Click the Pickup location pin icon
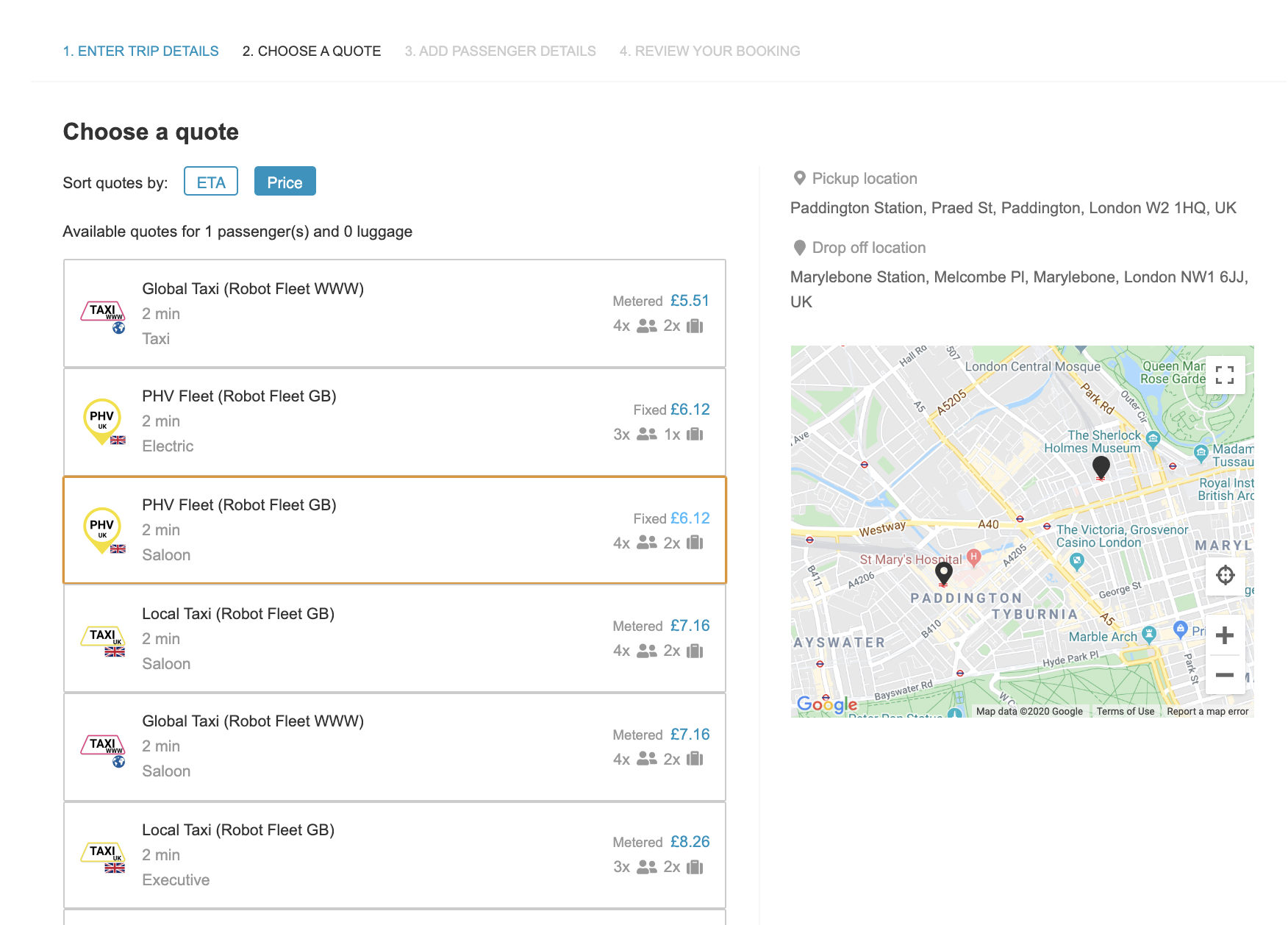Image resolution: width=1288 pixels, height=925 pixels. pos(800,179)
